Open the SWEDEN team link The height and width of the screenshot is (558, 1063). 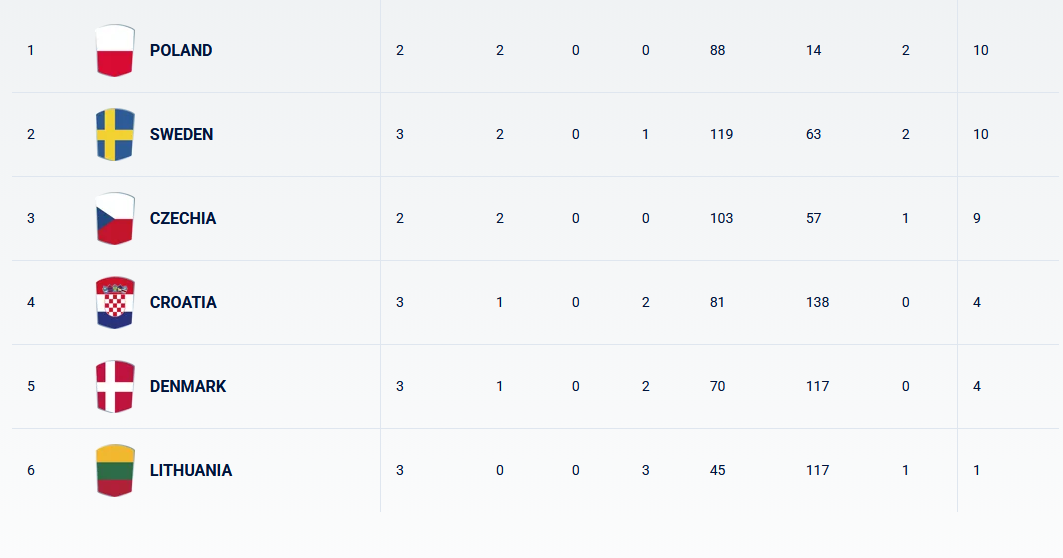[181, 134]
